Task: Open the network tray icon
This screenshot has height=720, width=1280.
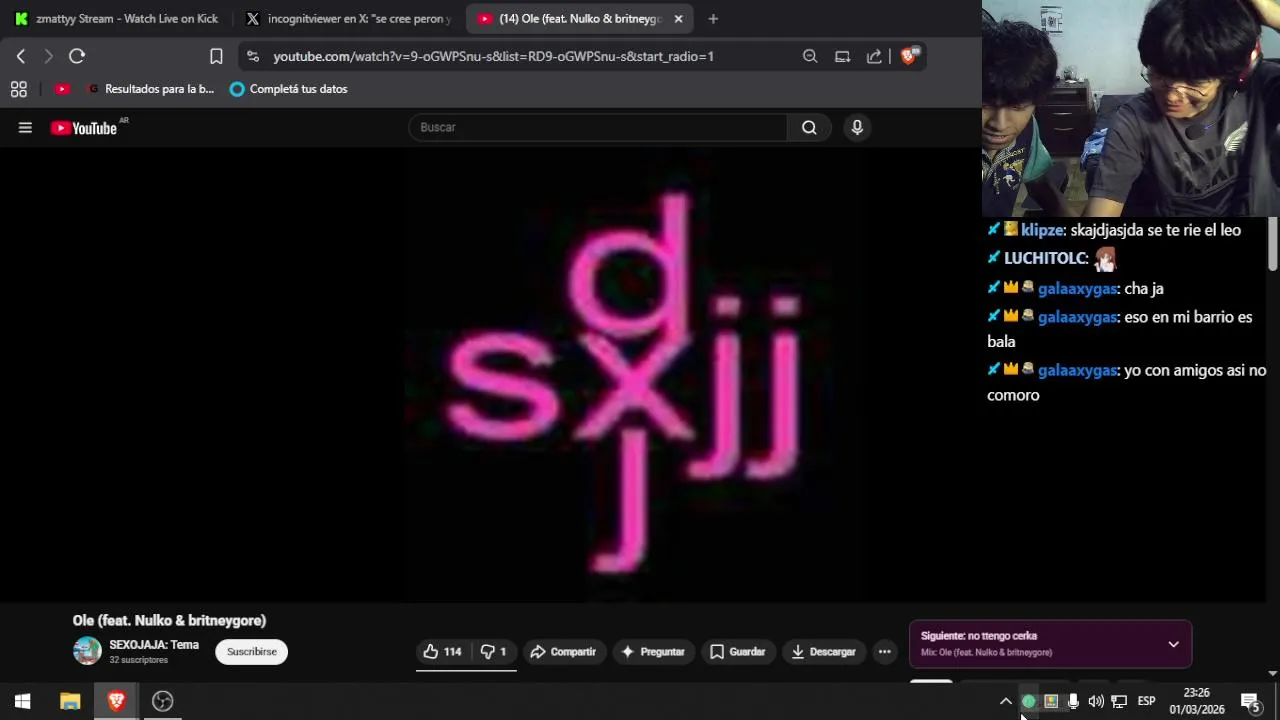Action: click(x=1119, y=701)
